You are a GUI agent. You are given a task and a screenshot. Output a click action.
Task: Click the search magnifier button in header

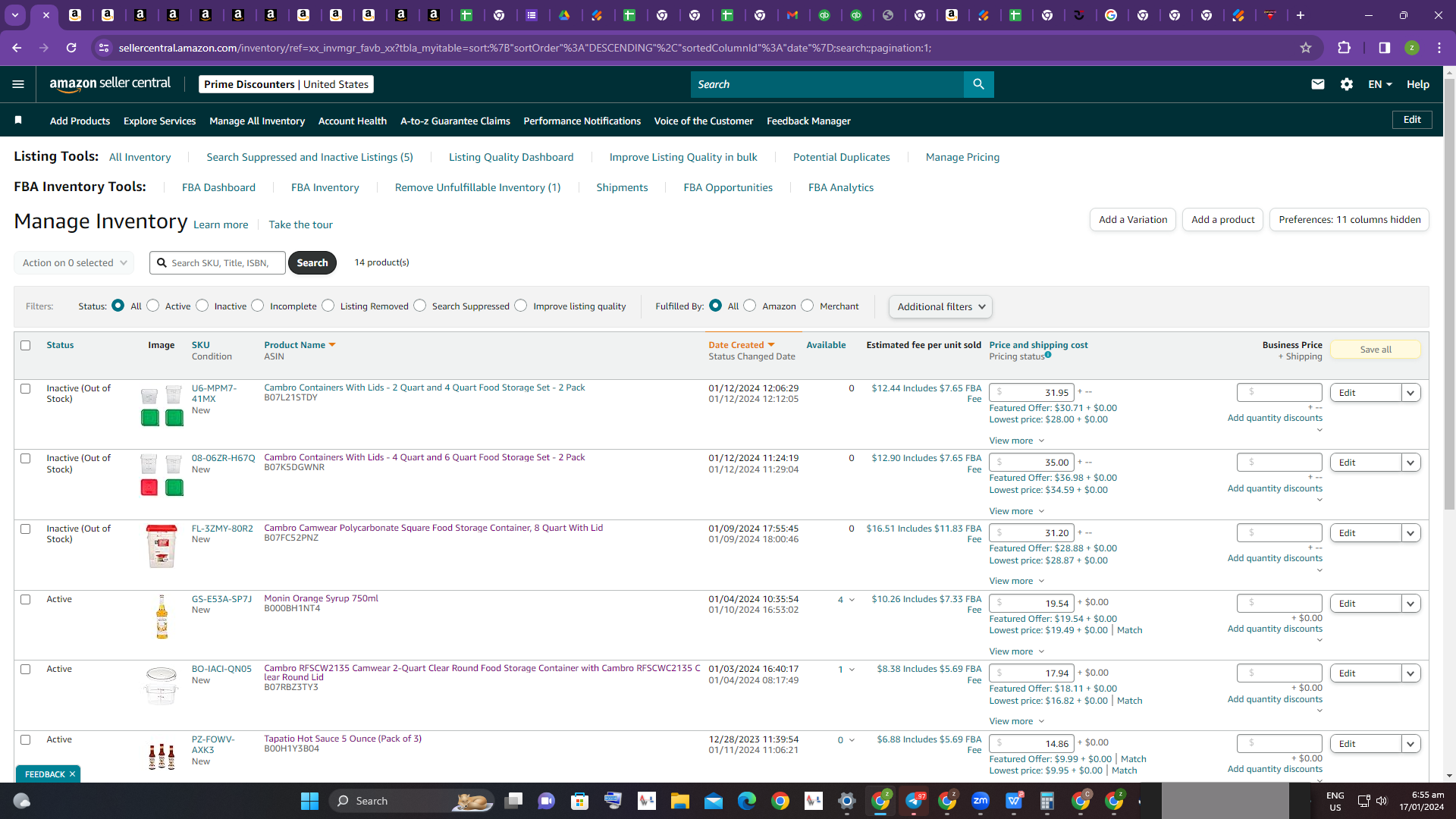[978, 84]
